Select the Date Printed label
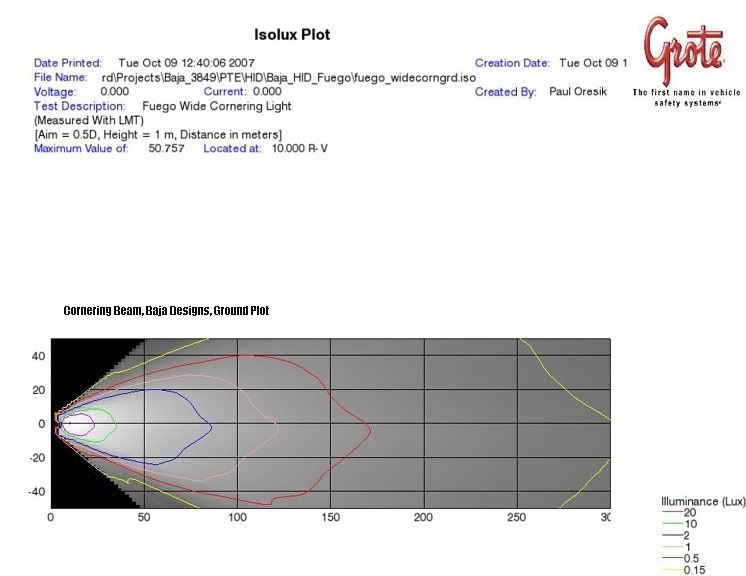The image size is (746, 576). 68,63
